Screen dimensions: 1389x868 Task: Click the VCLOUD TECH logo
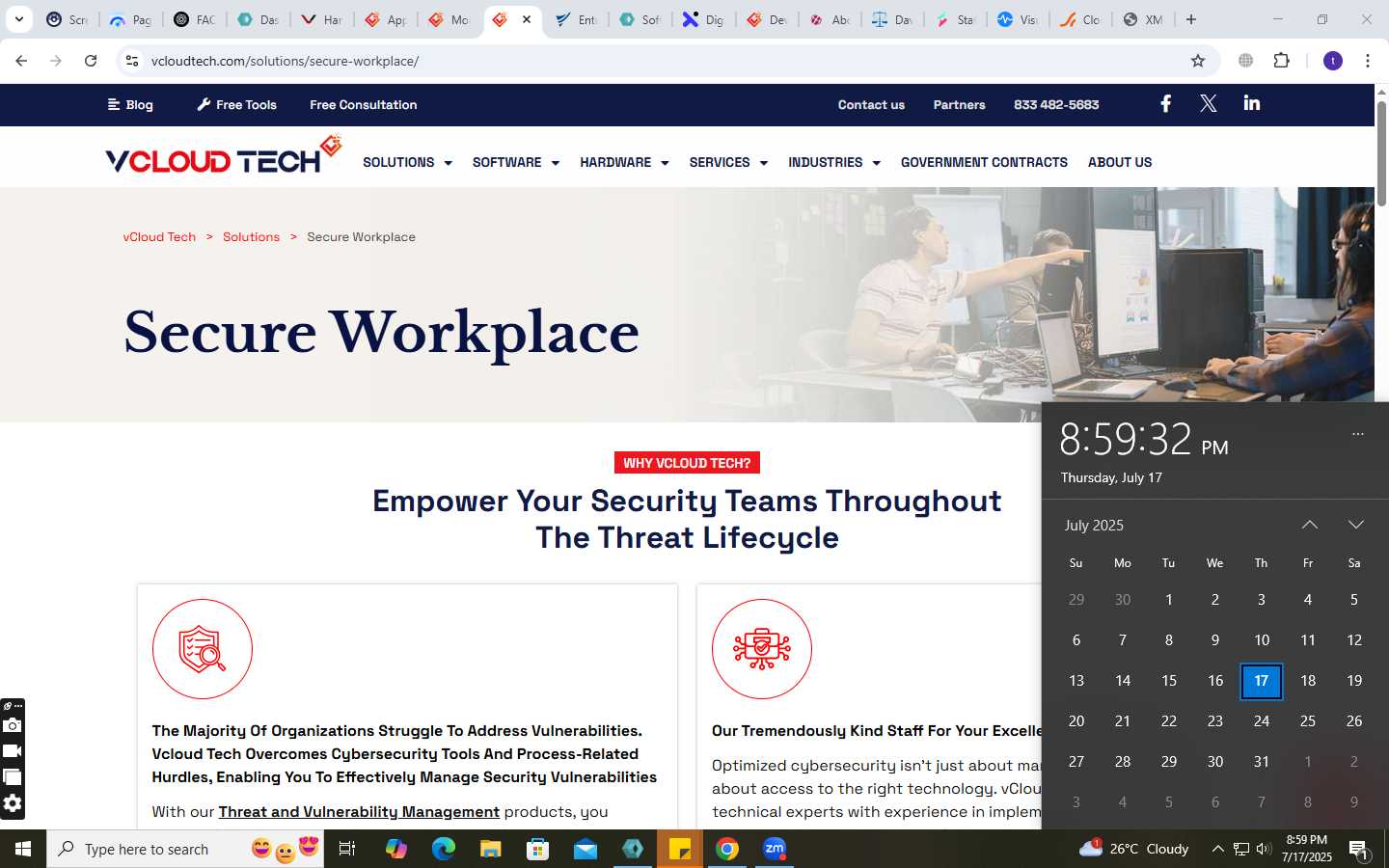224,155
